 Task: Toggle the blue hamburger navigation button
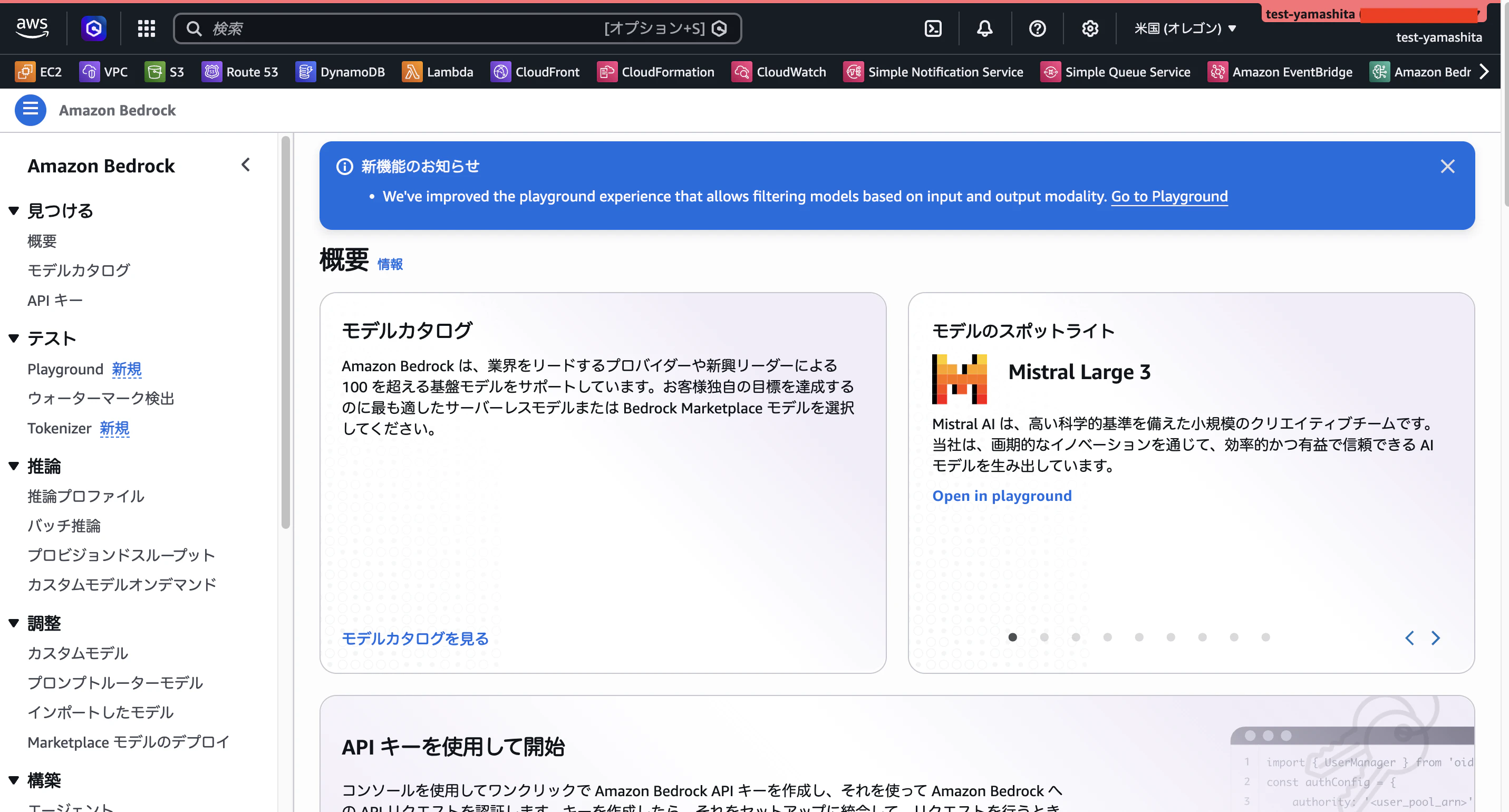click(x=31, y=110)
